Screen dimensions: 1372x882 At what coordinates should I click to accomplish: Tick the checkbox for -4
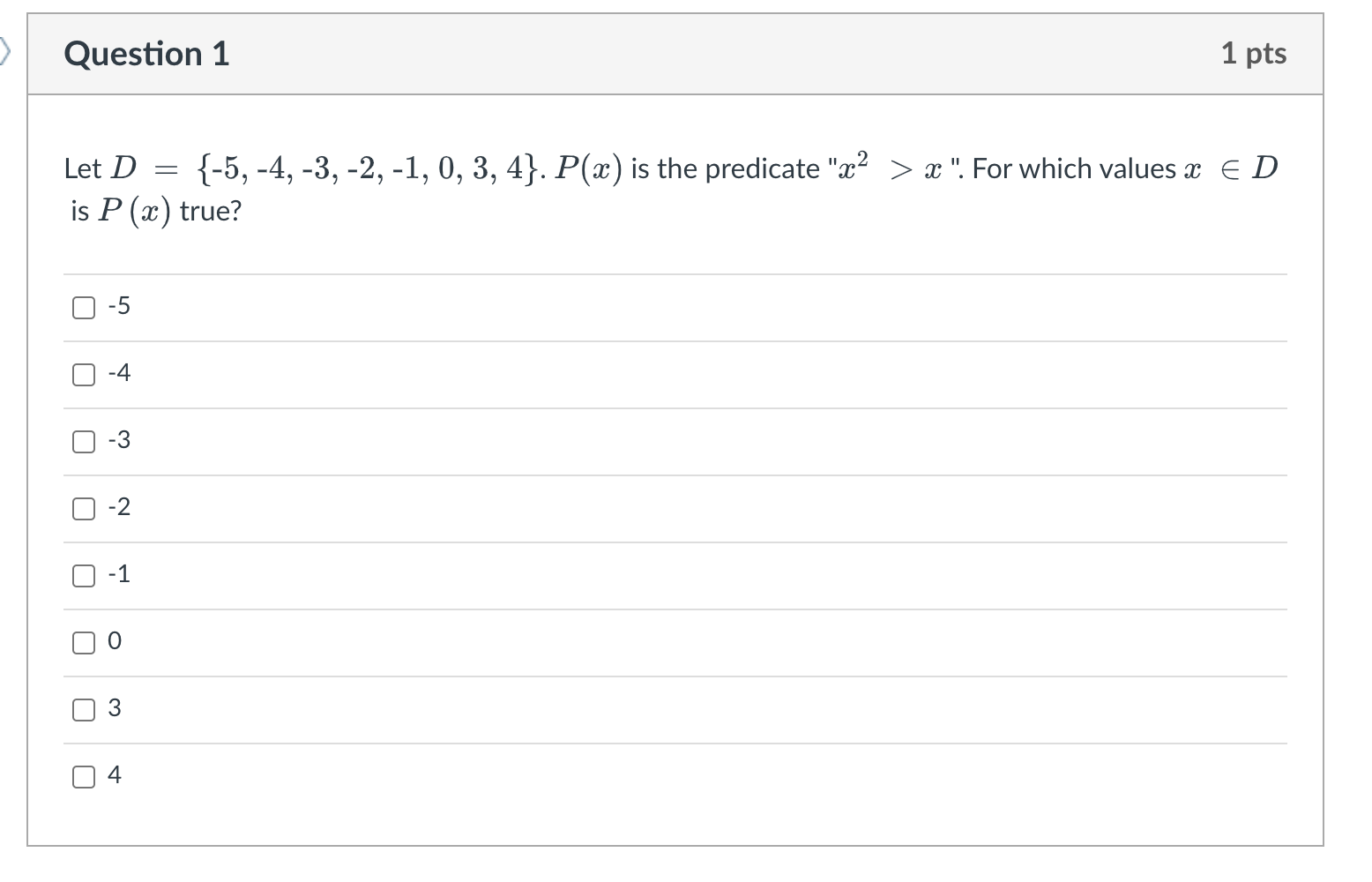point(84,375)
